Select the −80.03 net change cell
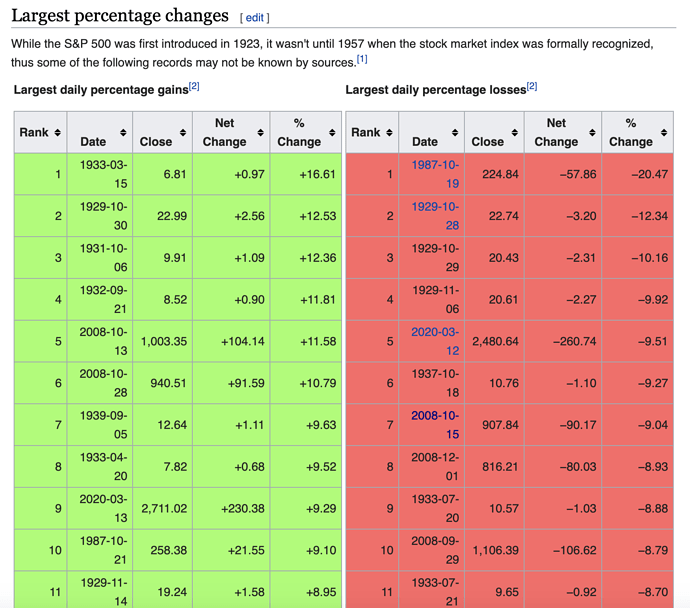The image size is (690, 608). pyautogui.click(x=563, y=467)
